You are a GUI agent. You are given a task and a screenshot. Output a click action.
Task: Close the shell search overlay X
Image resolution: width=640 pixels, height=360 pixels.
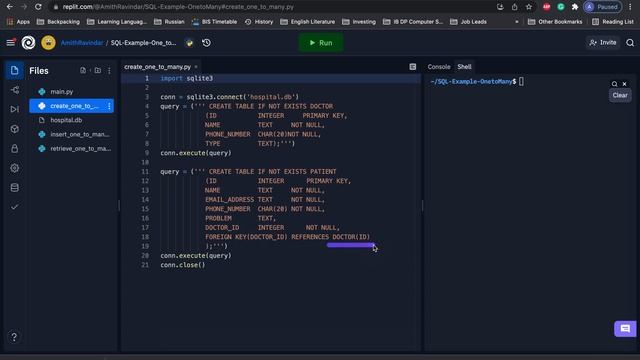pyautogui.click(x=624, y=84)
